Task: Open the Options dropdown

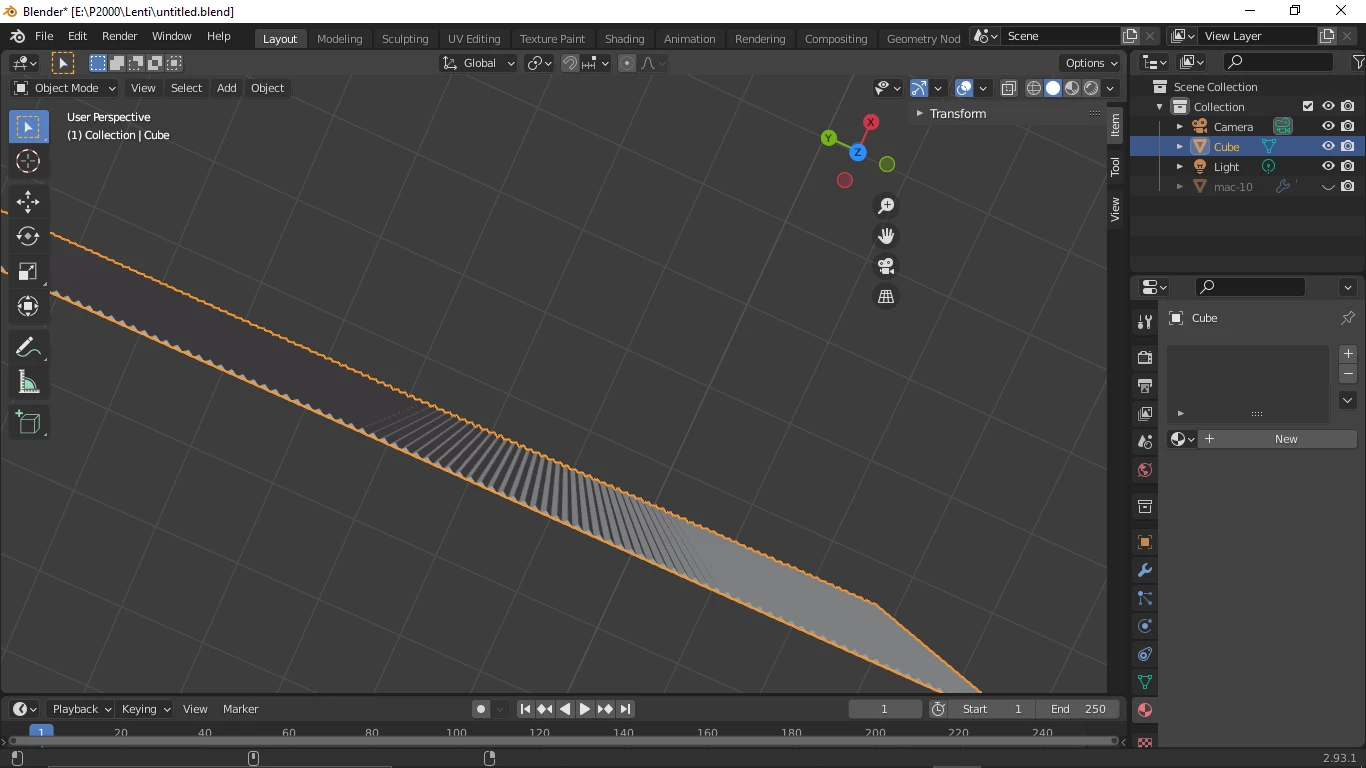Action: 1091,63
